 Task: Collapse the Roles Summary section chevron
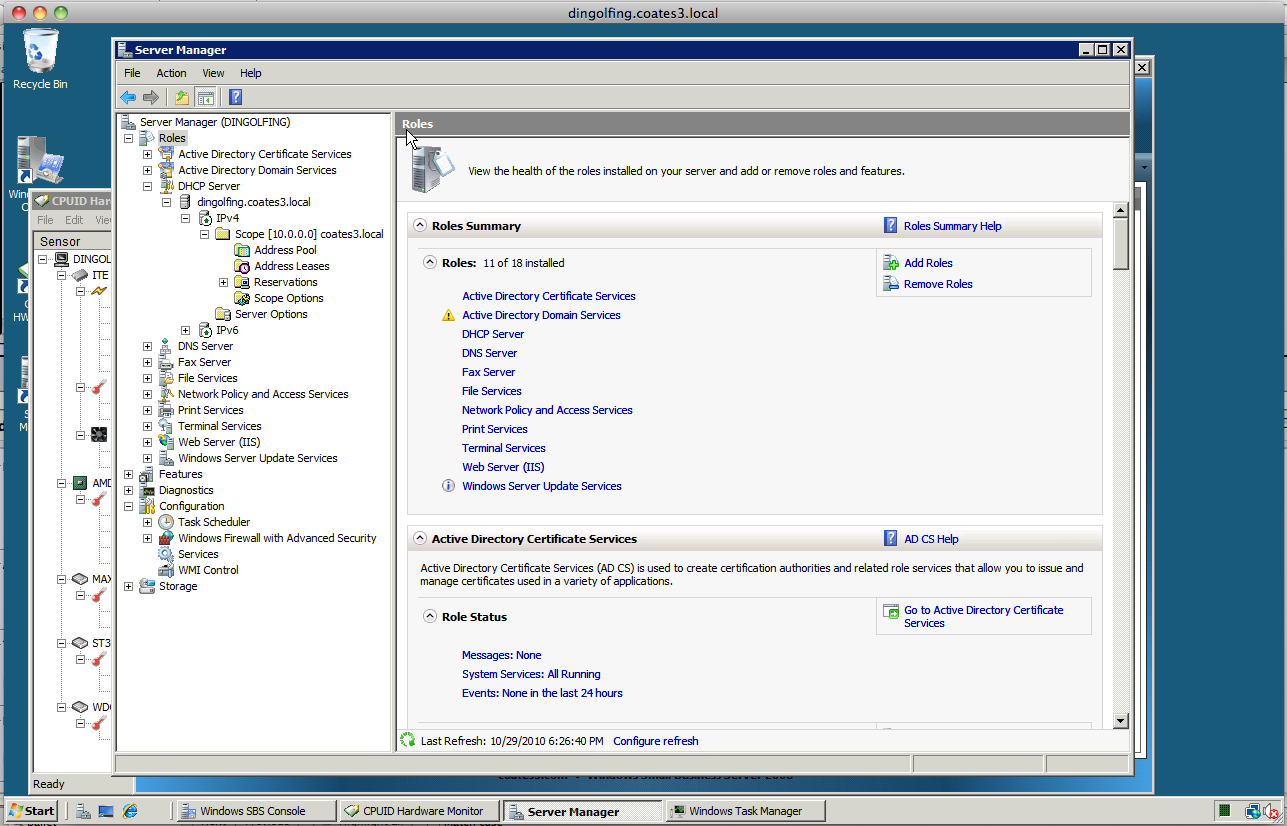[x=419, y=226]
